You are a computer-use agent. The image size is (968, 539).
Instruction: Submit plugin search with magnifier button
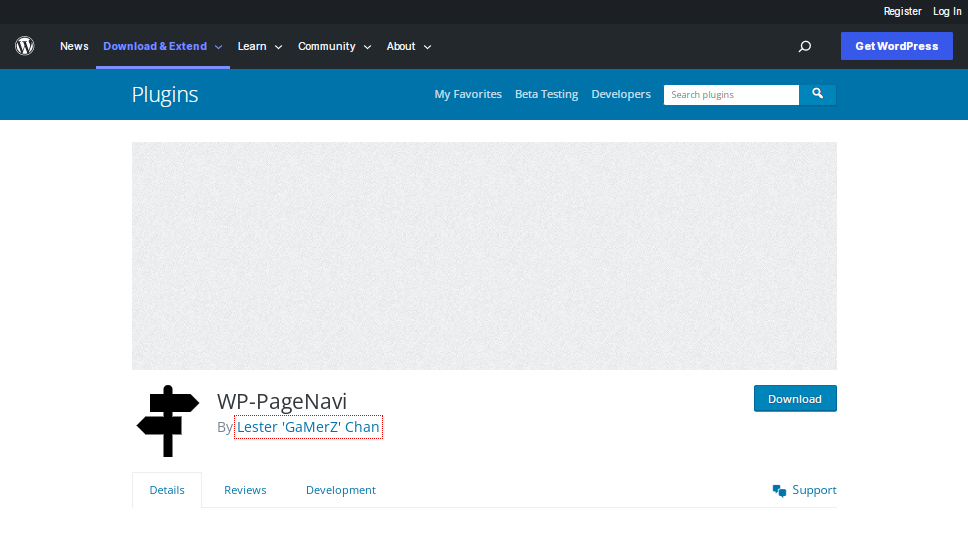[817, 94]
